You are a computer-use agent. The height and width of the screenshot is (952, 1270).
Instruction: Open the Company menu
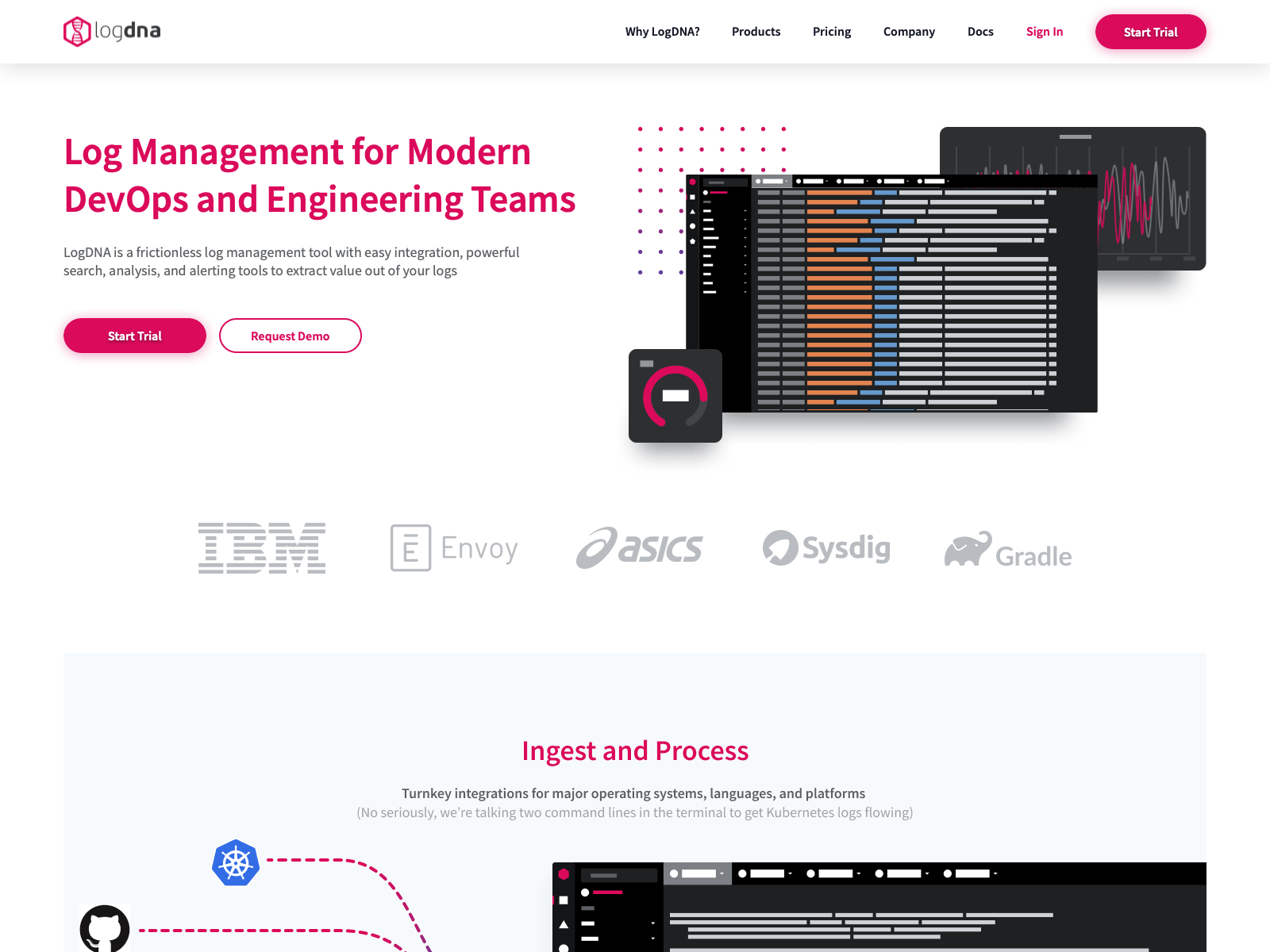click(x=909, y=32)
